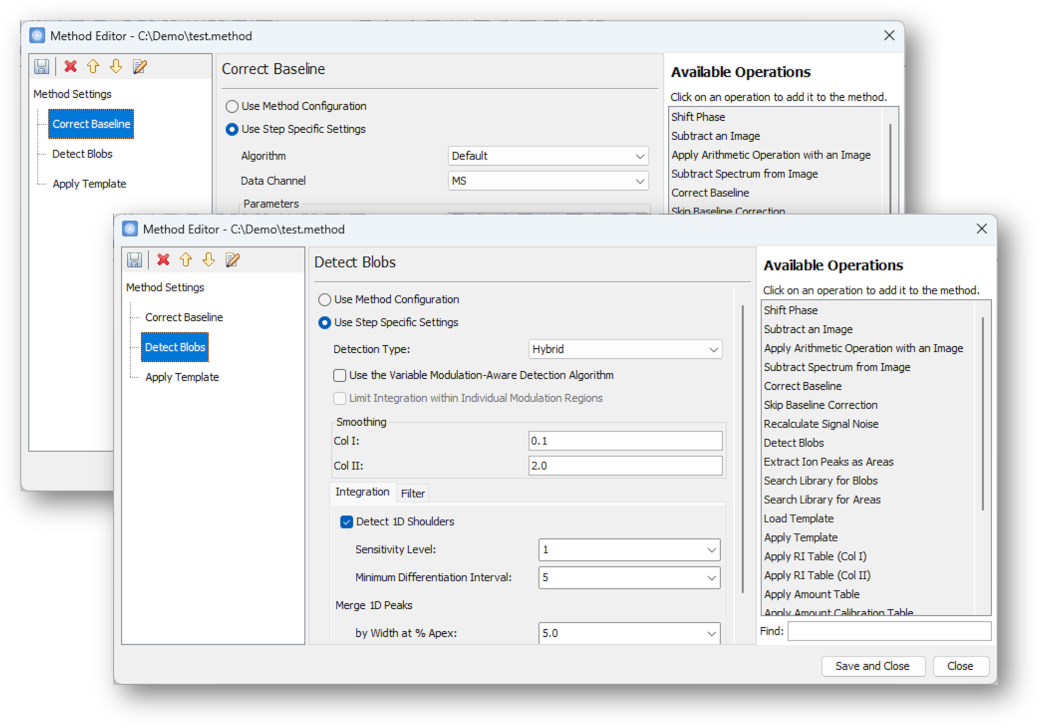The width and height of the screenshot is (1039, 726).
Task: Move Detect Blobs up using the up-arrow icon
Action: tap(184, 259)
